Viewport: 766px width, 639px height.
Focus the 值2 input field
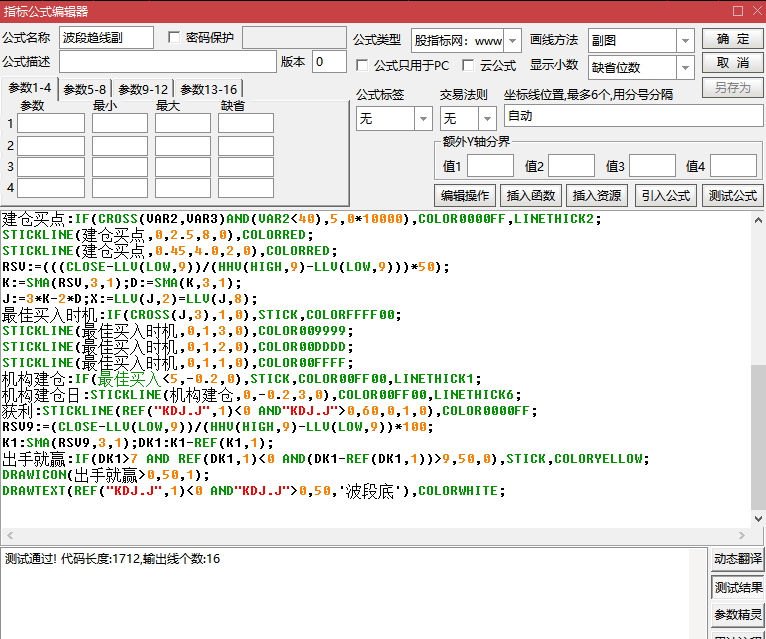[572, 166]
